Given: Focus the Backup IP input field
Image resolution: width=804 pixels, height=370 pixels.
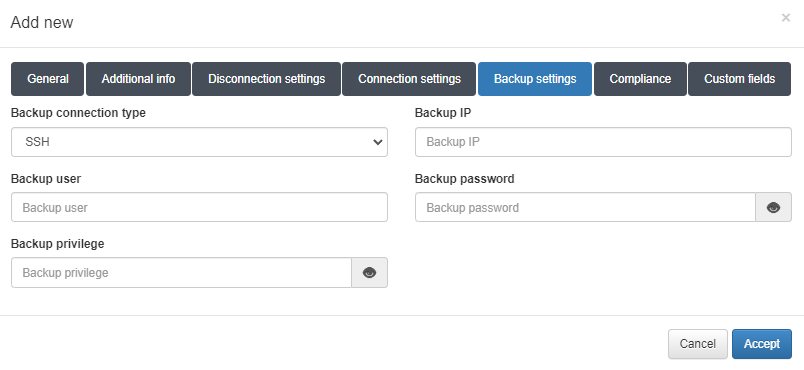Looking at the screenshot, I should (603, 142).
